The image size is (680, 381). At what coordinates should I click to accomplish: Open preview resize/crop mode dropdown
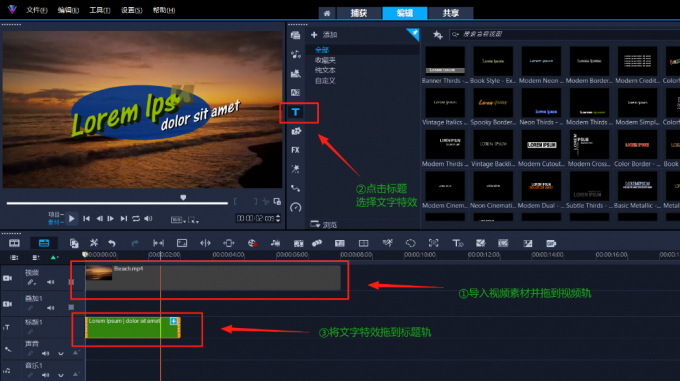click(x=193, y=220)
